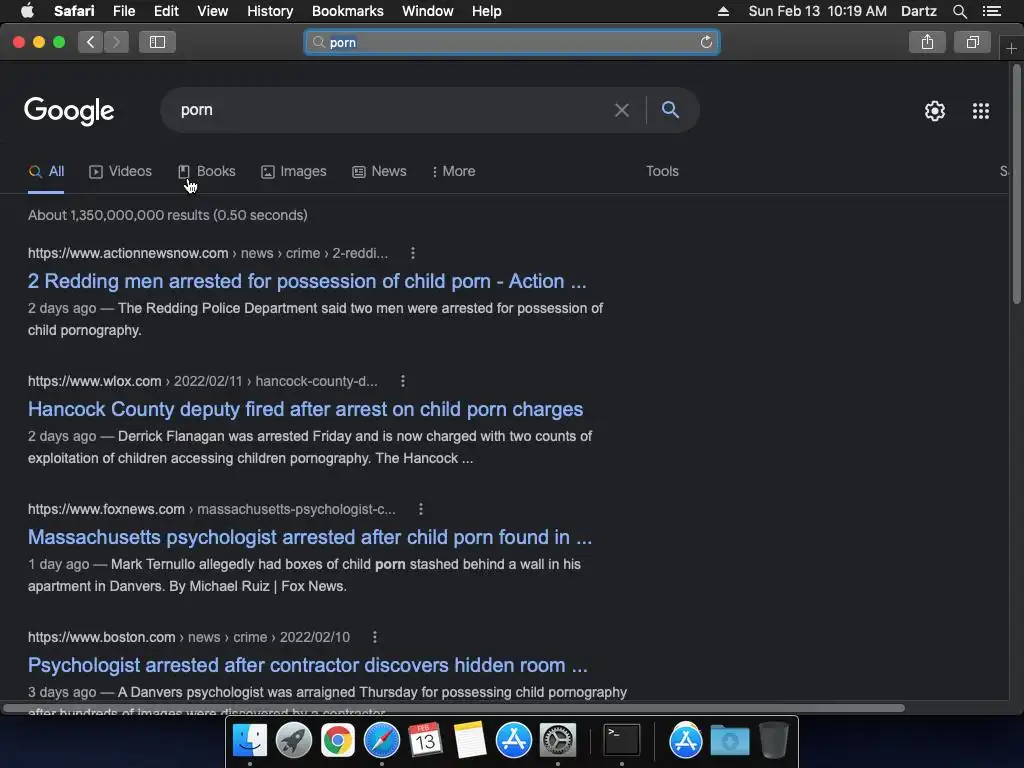
Task: Open the Bookmarks menu
Action: [347, 11]
